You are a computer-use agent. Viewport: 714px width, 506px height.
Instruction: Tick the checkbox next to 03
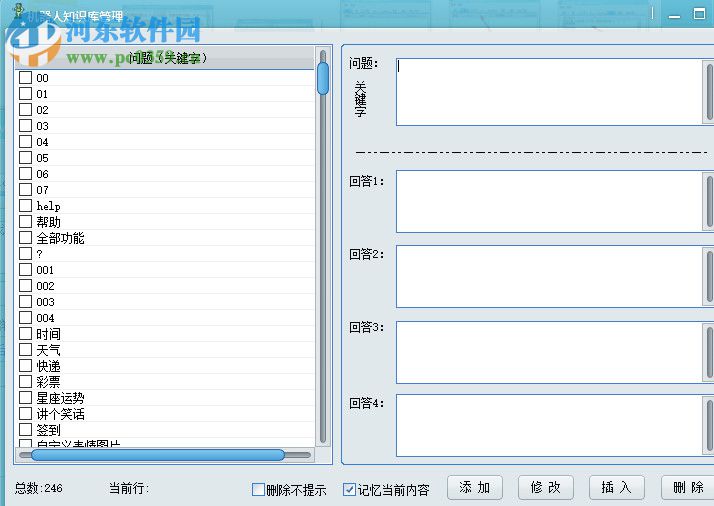tap(26, 125)
